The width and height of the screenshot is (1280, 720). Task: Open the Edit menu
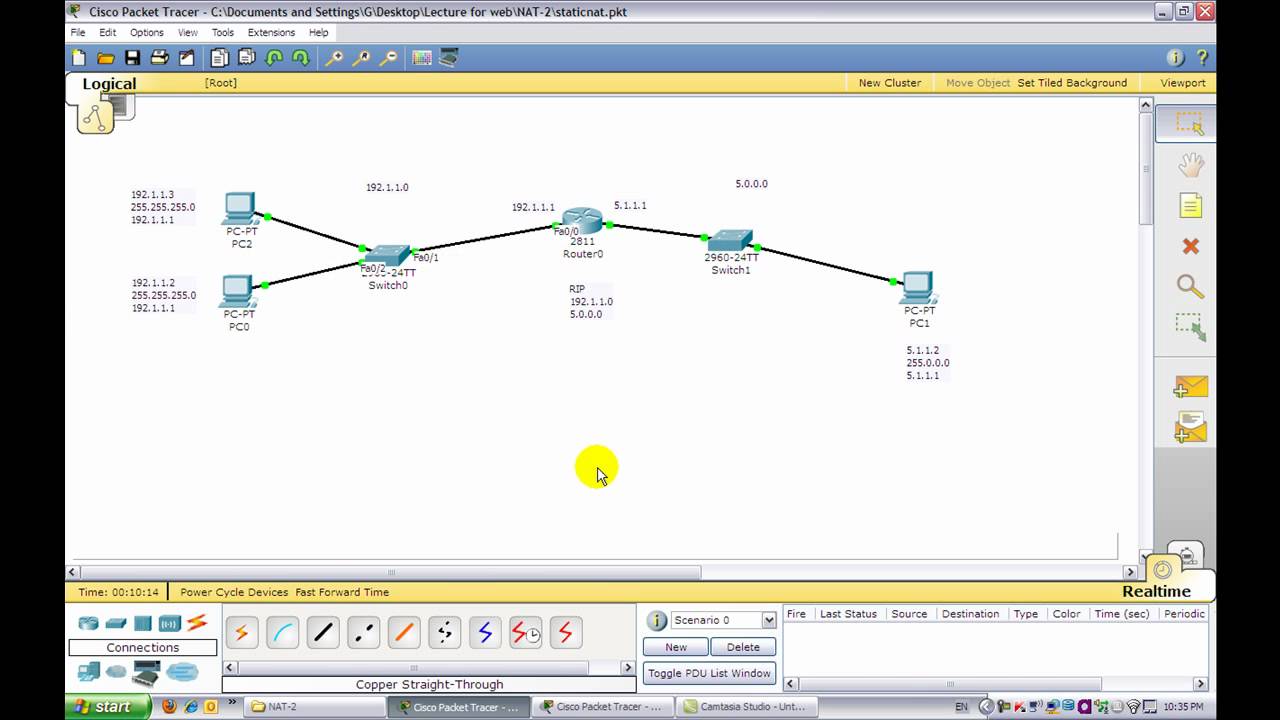(108, 32)
